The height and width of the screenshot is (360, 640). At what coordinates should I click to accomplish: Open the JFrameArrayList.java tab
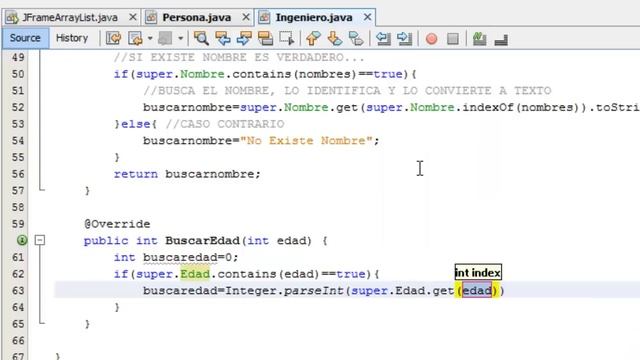70,18
